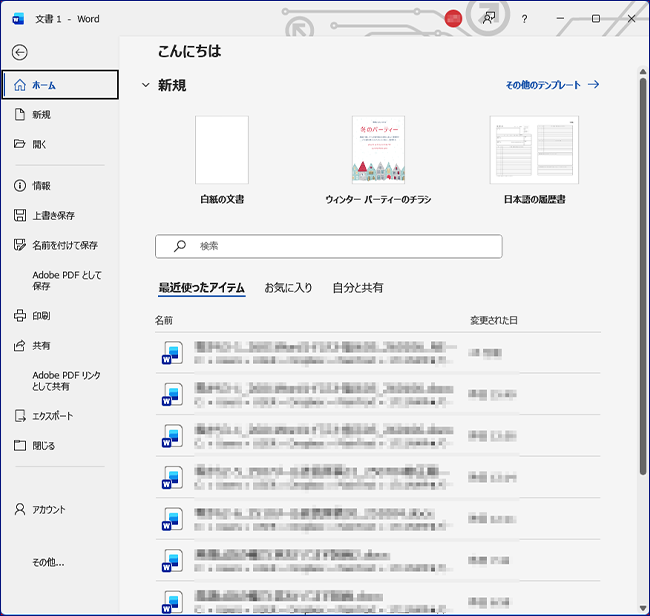Open その他のテンプレート link

tap(552, 85)
